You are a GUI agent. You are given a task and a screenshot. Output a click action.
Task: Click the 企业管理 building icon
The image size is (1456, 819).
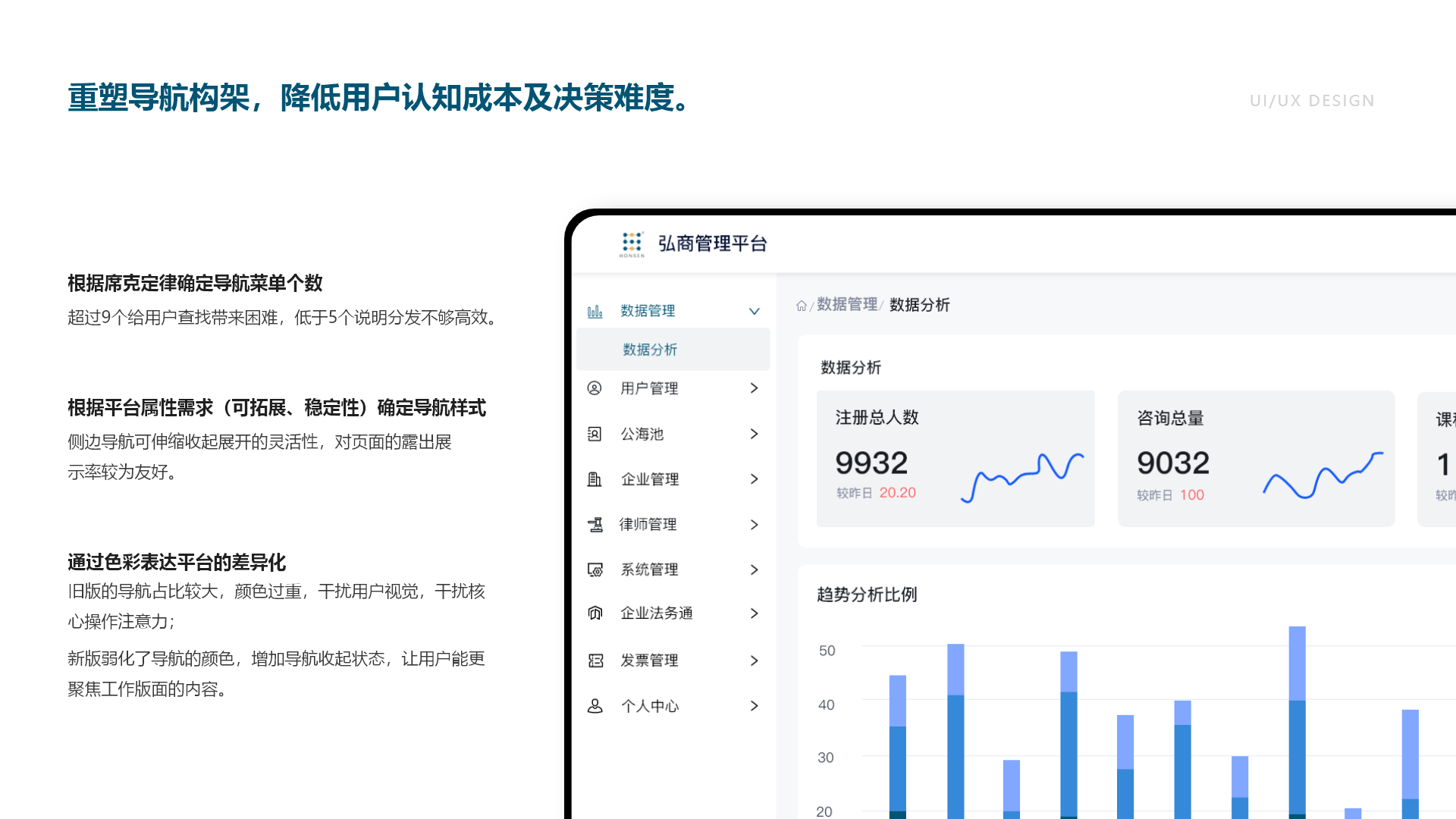click(x=595, y=479)
